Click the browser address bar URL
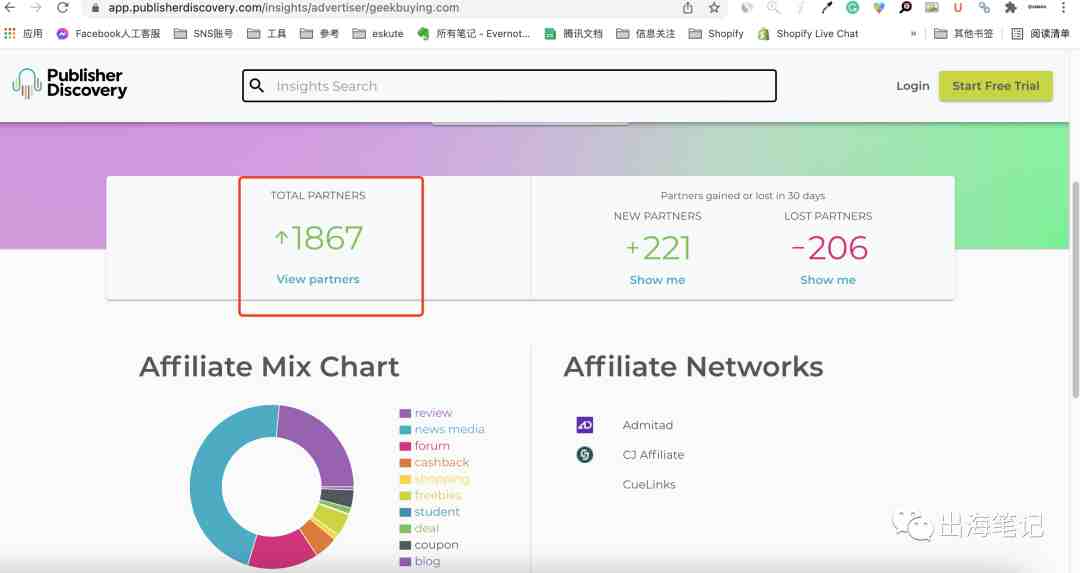1080x573 pixels. (x=284, y=8)
